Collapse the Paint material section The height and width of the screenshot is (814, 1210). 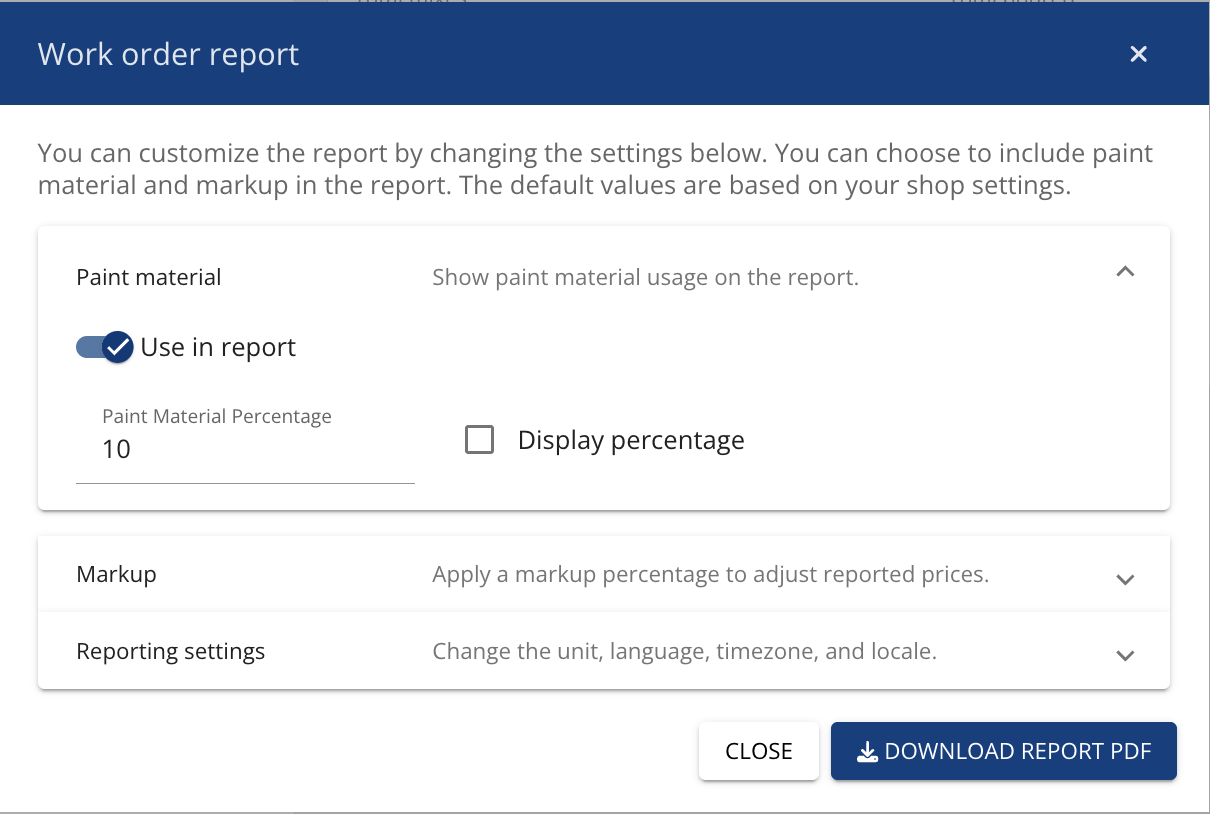click(1125, 271)
